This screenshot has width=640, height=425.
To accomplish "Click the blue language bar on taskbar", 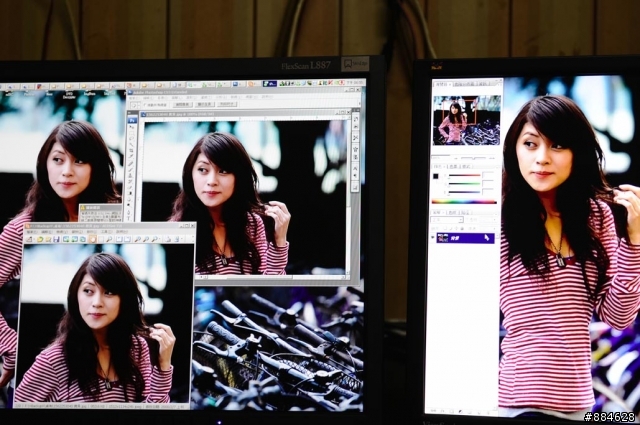I will (x=270, y=84).
